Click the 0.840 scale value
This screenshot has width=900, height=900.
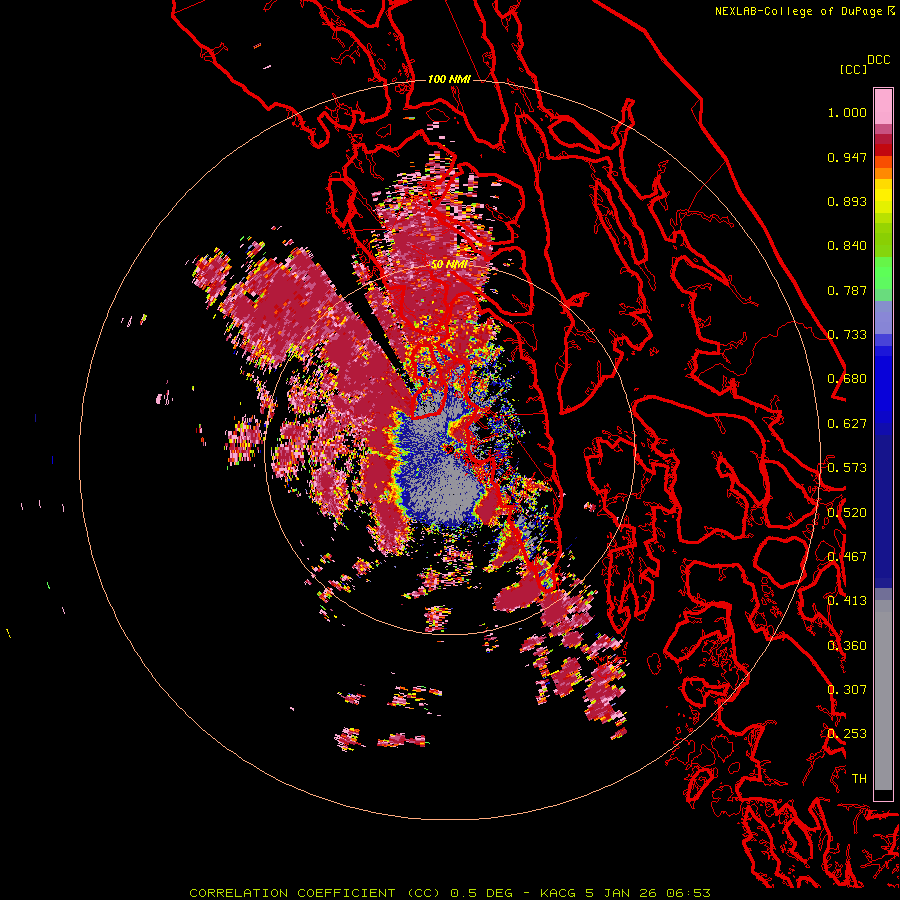pos(847,246)
